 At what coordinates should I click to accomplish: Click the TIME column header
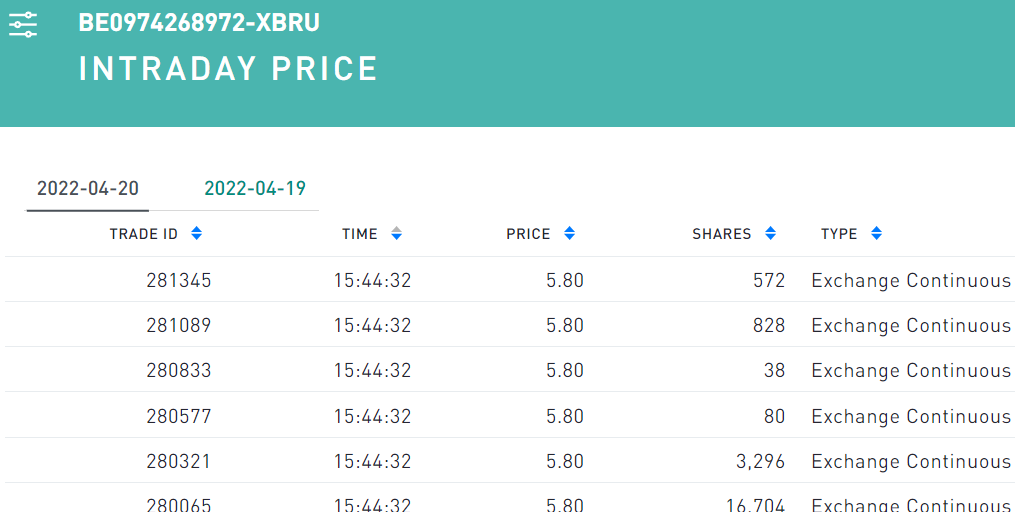[x=360, y=234]
